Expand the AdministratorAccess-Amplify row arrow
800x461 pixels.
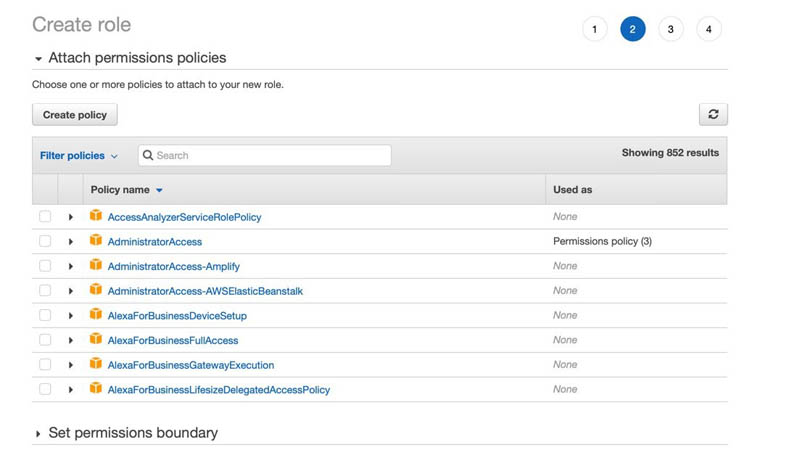pos(71,266)
